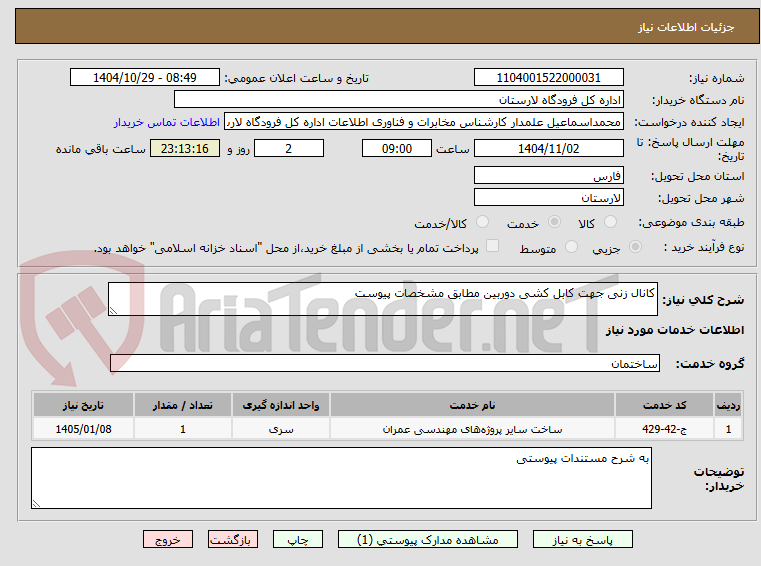Screen dimensions: 761x566
Task: Select the کالا/خدمت radio button
Action: click(x=482, y=222)
